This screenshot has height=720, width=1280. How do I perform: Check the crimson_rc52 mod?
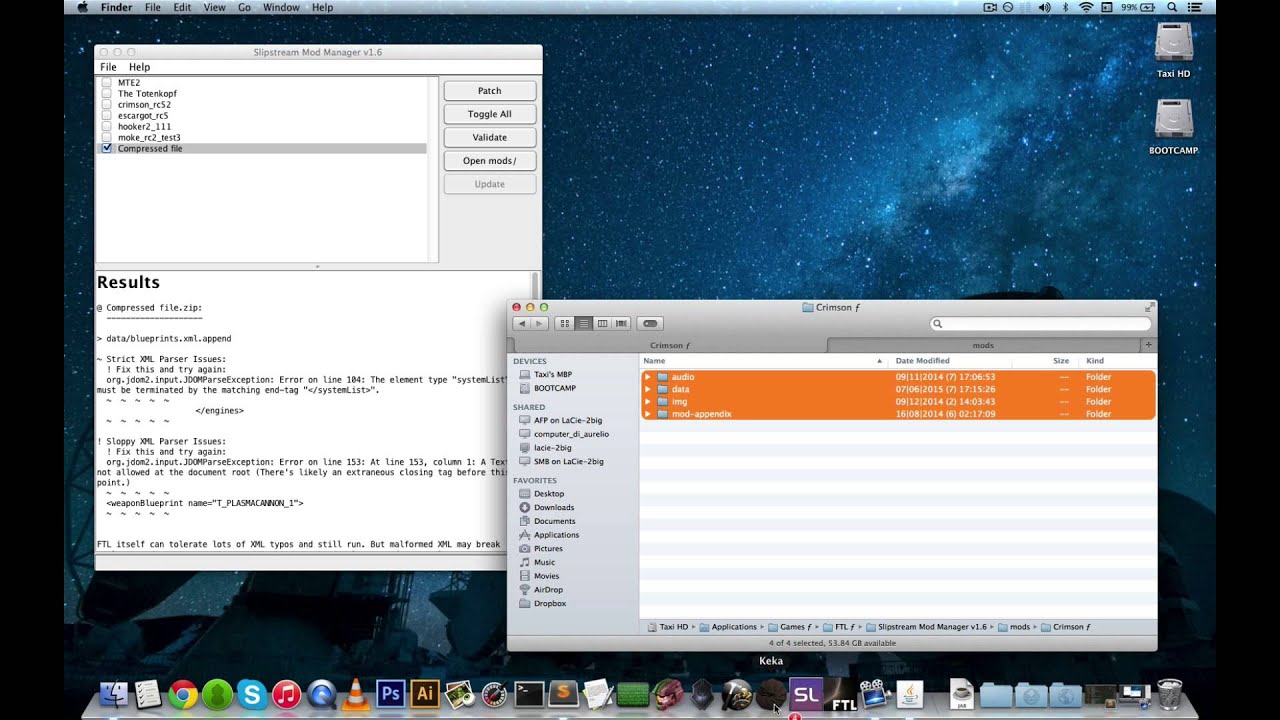[x=106, y=104]
